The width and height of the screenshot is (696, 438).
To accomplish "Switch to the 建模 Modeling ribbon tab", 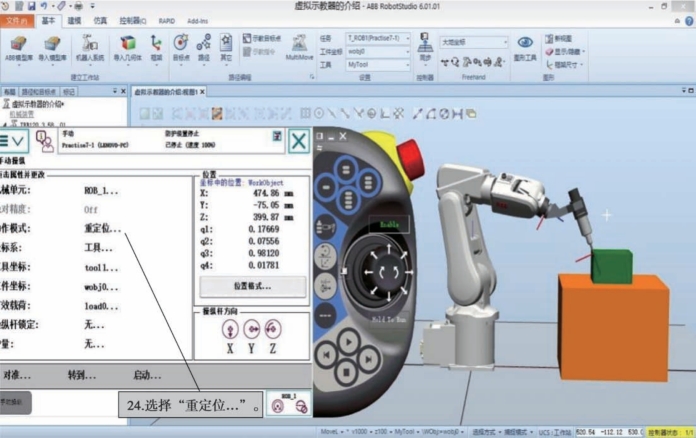I will click(74, 21).
